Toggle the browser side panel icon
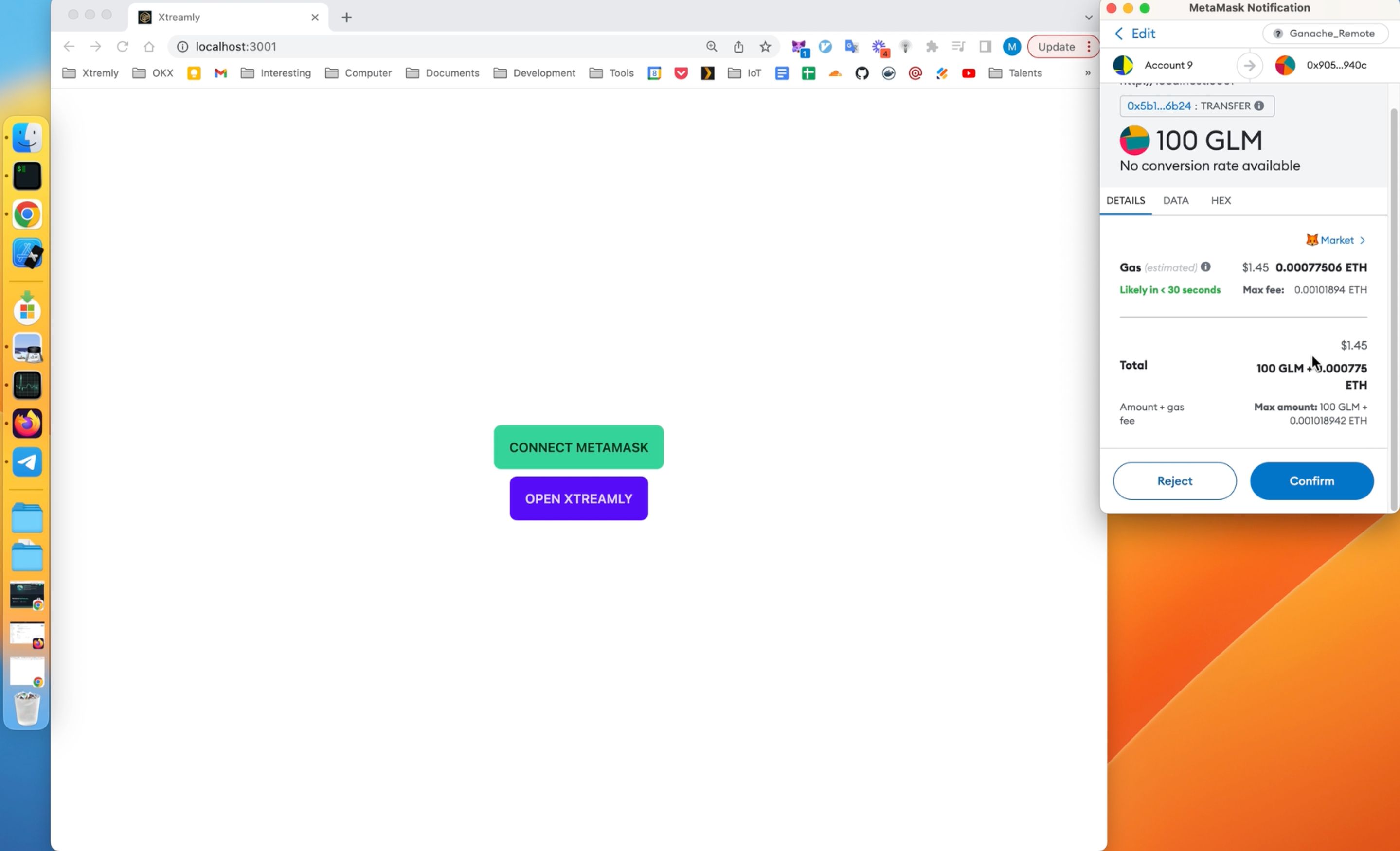Screen dimensions: 1400x851 [x=985, y=47]
